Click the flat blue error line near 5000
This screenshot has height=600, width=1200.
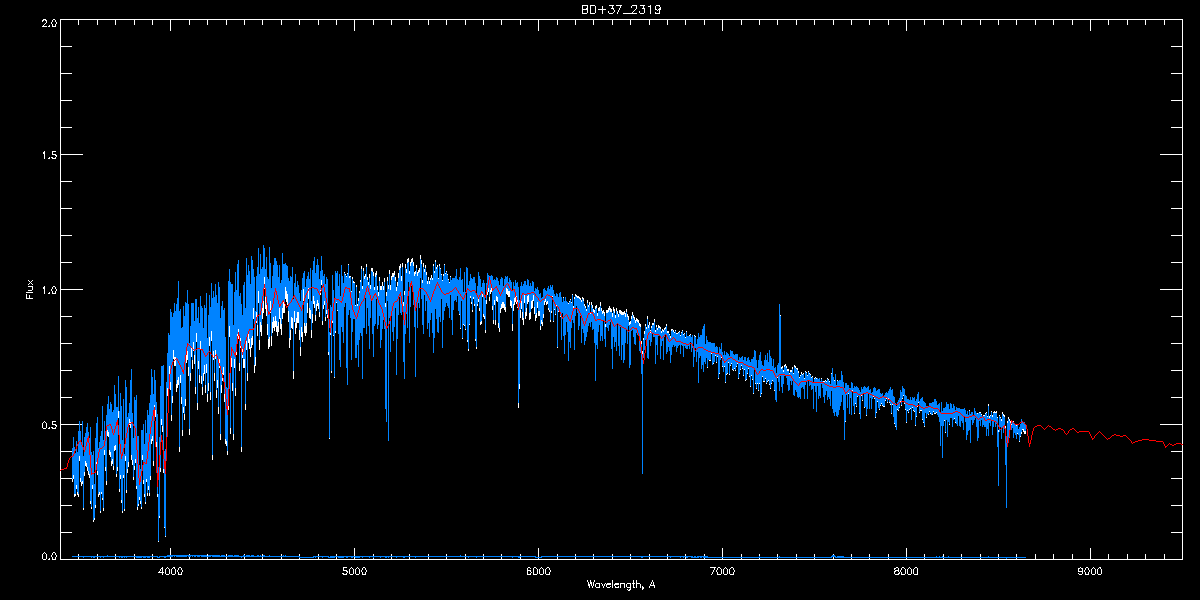[355, 556]
